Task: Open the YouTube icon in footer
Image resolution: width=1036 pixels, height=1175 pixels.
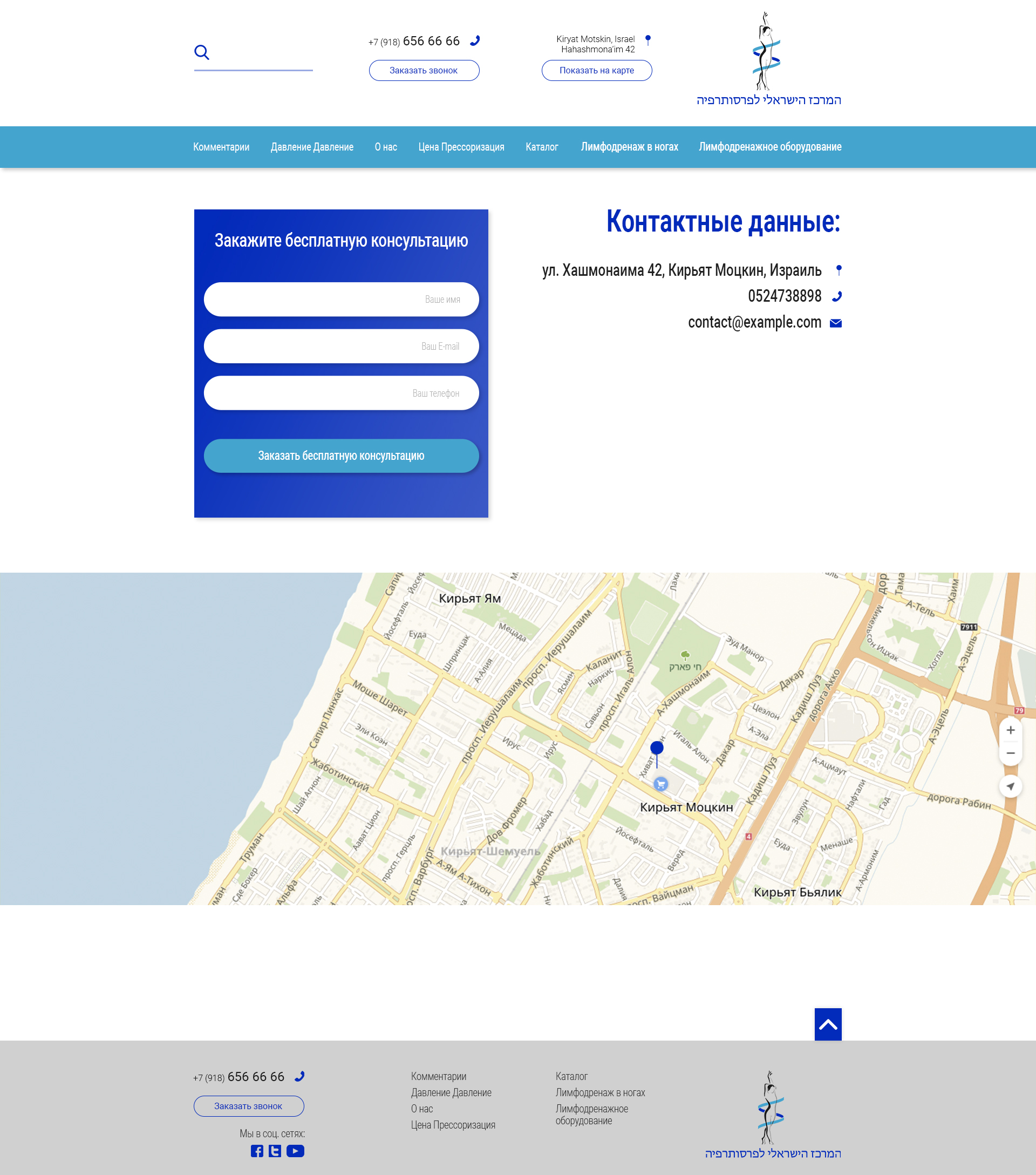Action: coord(295,1151)
